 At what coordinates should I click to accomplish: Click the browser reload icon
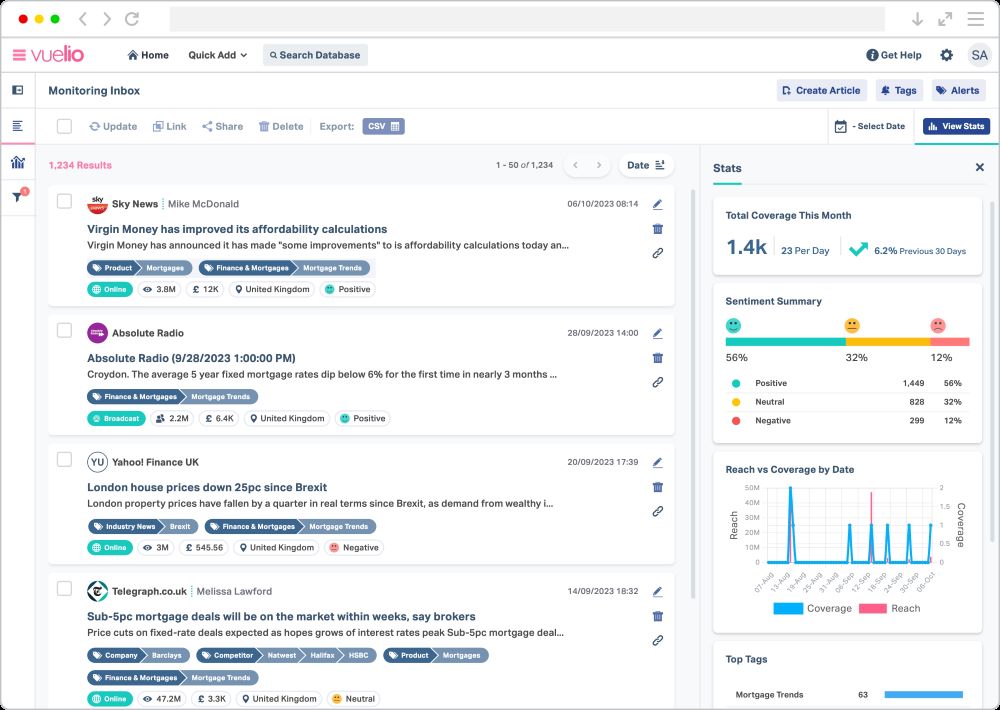(132, 19)
